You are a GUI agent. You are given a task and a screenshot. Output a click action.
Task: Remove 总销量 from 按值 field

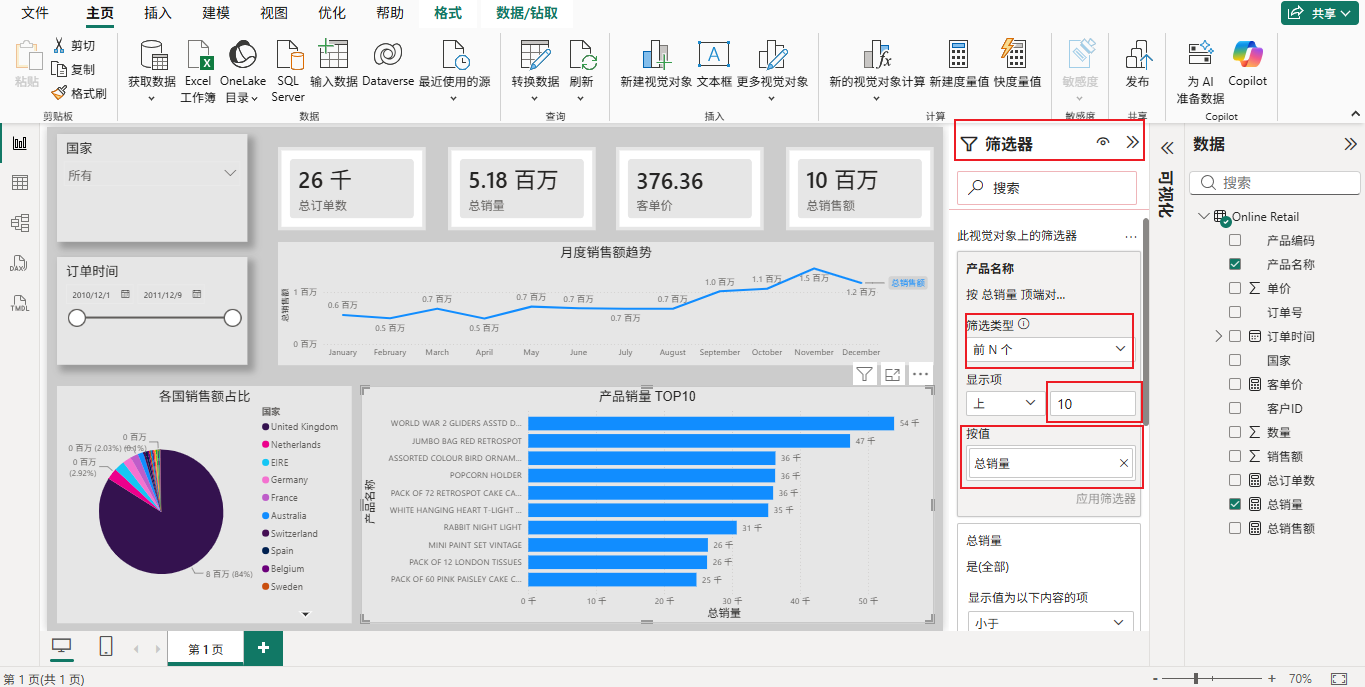(1123, 463)
